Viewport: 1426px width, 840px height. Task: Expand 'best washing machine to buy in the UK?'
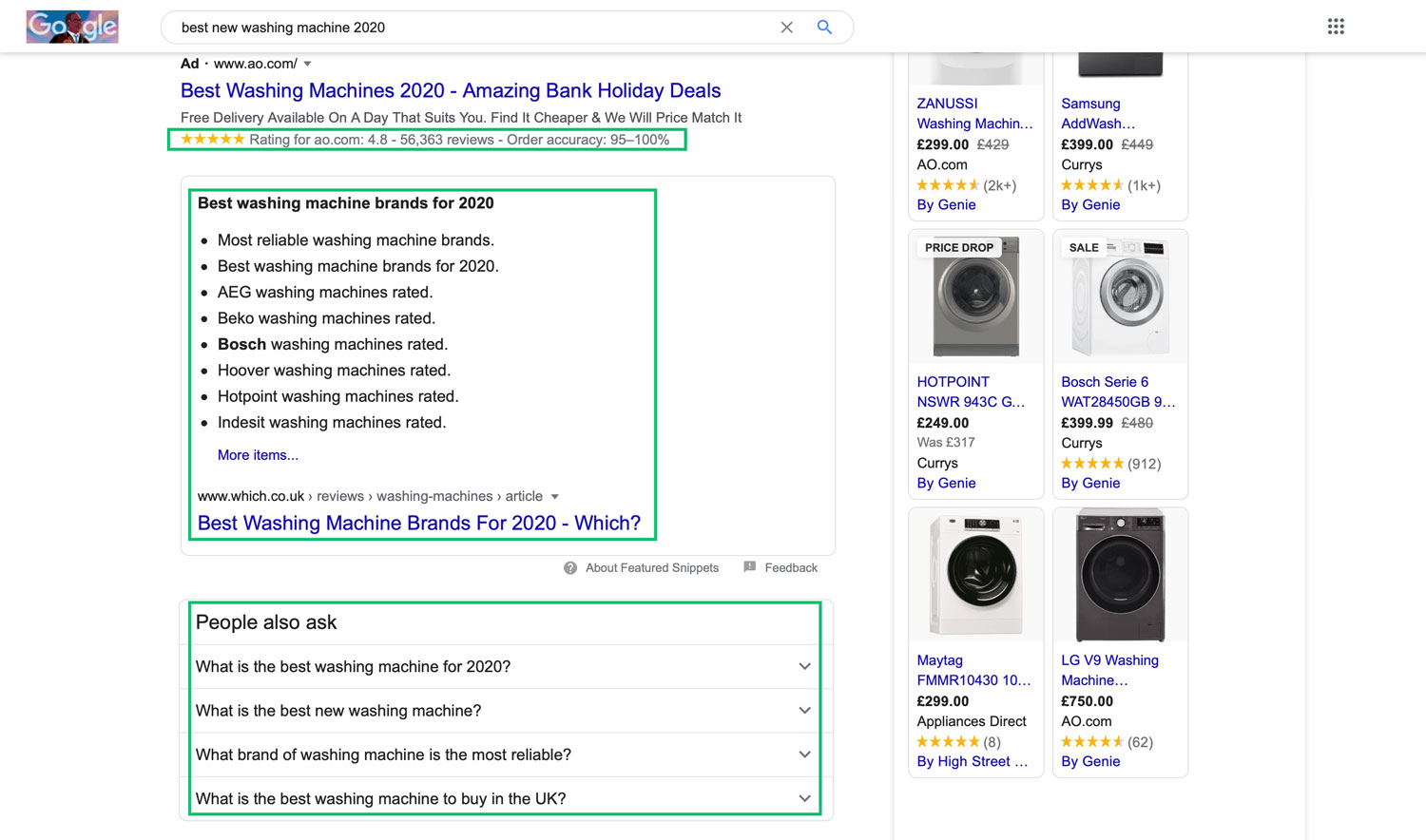506,798
